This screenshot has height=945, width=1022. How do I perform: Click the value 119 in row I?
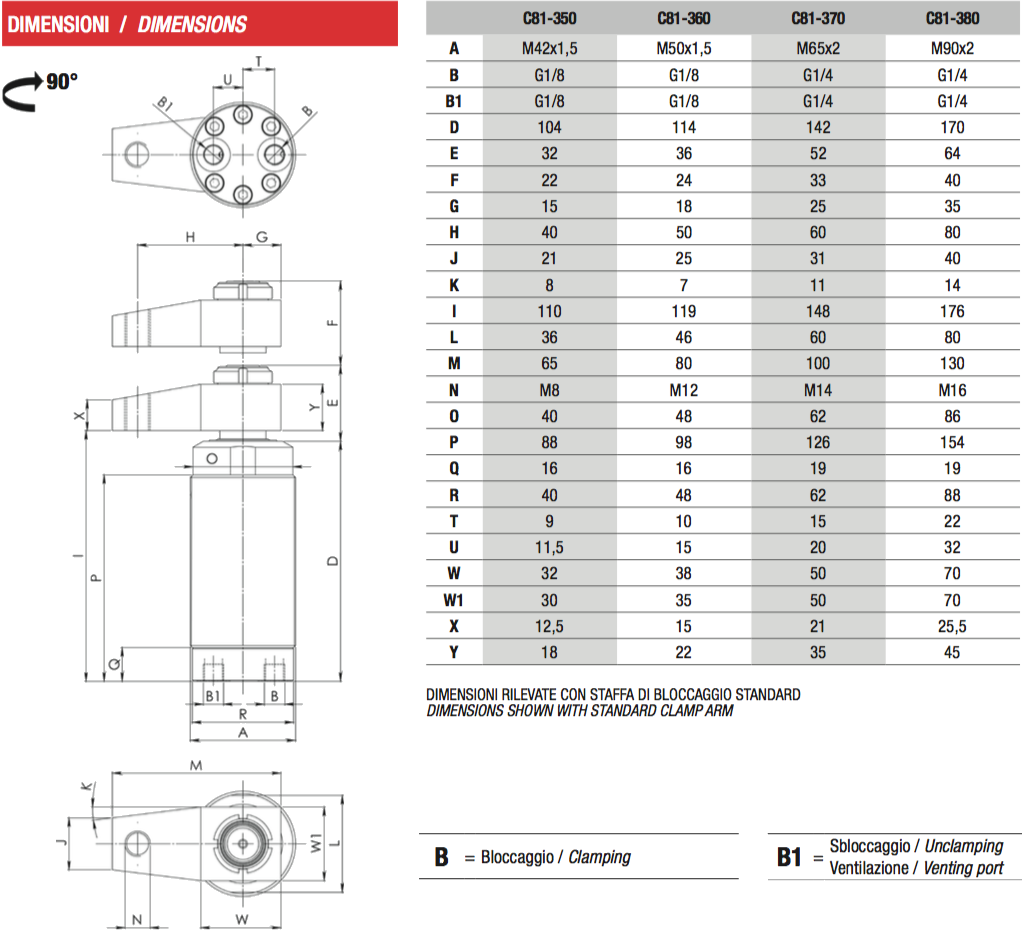pos(684,311)
